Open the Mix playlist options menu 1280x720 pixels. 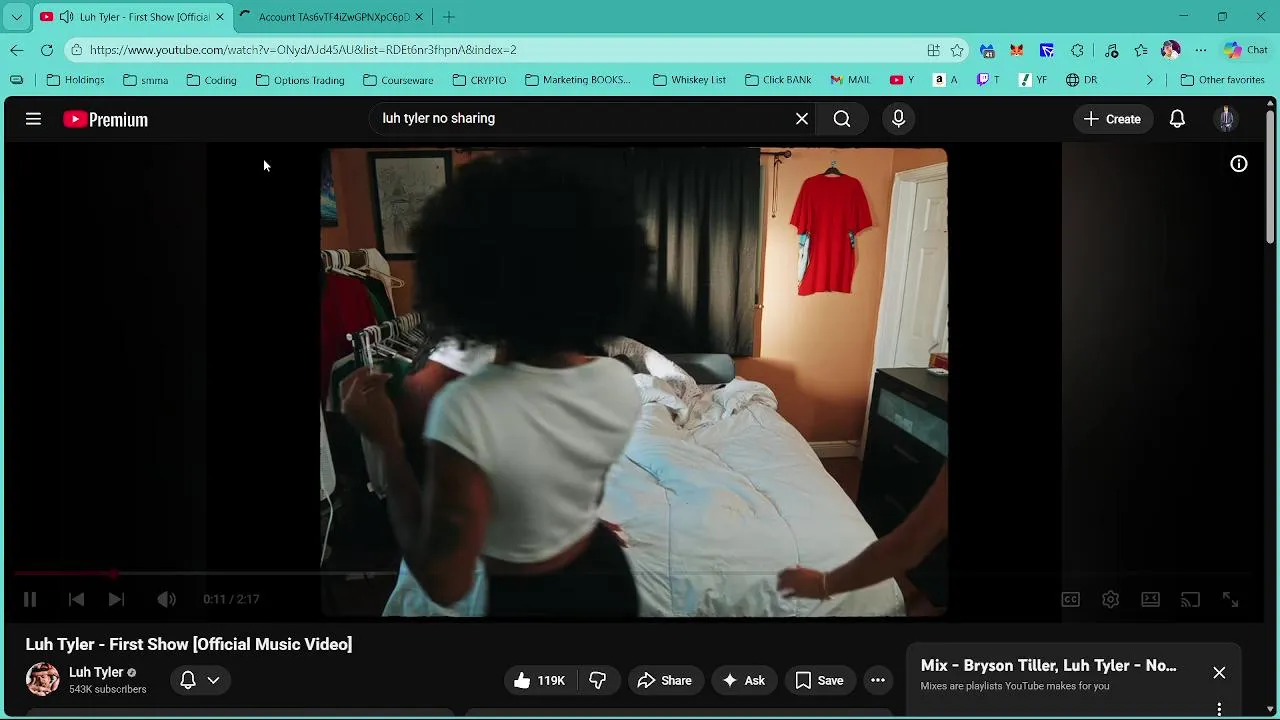pos(1219,709)
